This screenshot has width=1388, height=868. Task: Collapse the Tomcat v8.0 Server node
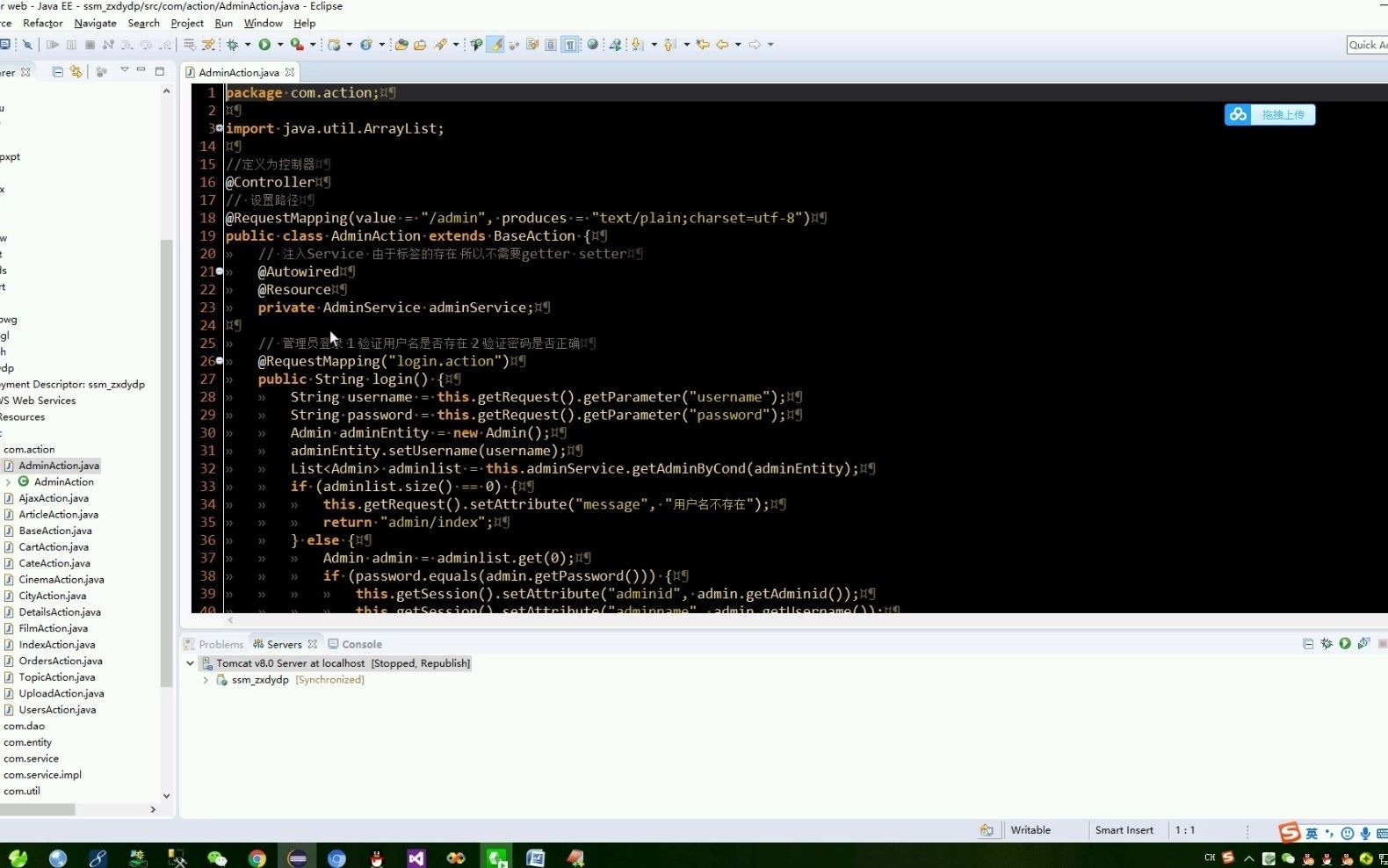[190, 663]
